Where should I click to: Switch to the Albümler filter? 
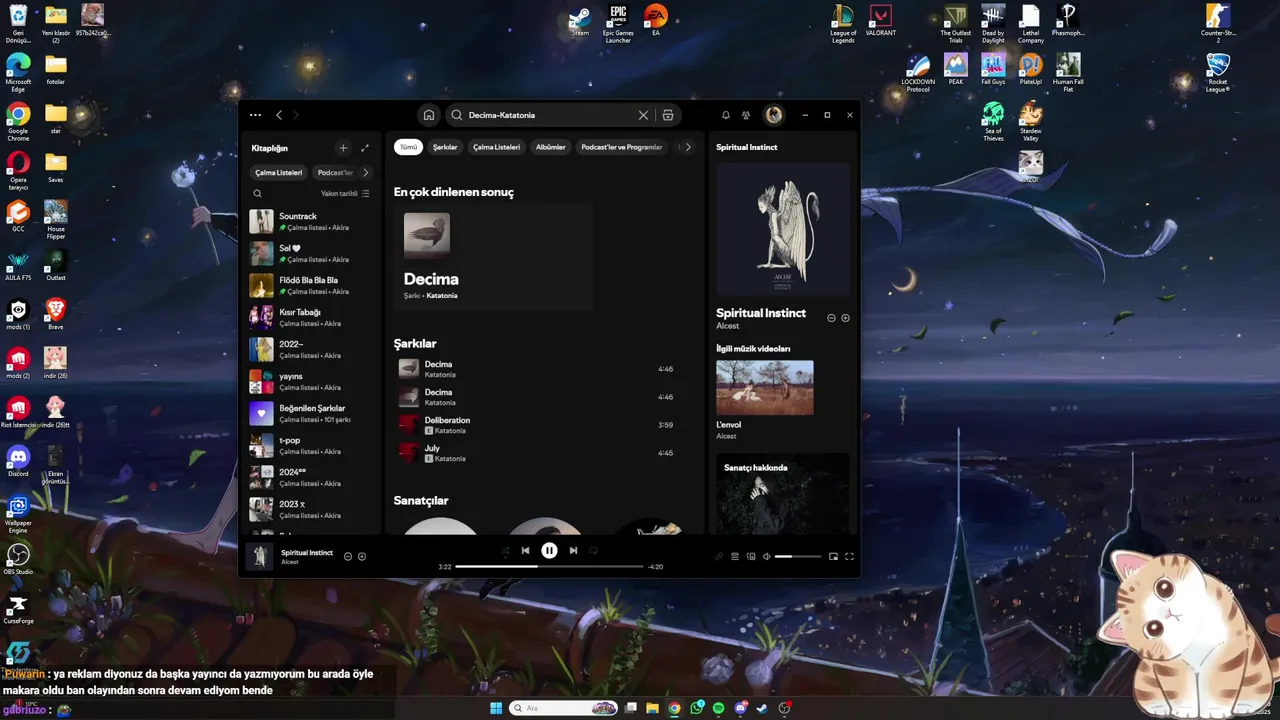point(551,147)
